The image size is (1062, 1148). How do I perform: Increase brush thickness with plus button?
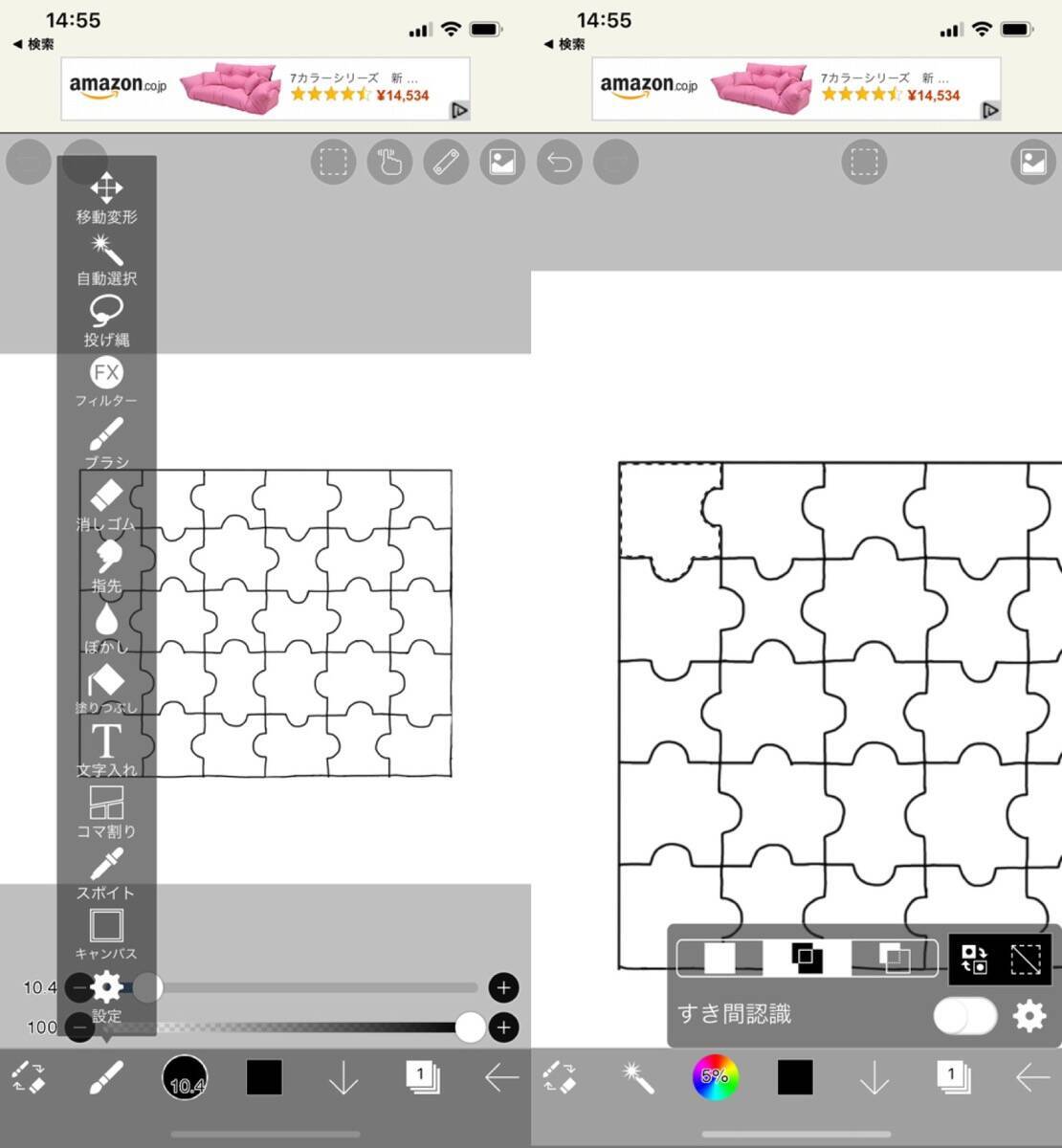coord(503,987)
